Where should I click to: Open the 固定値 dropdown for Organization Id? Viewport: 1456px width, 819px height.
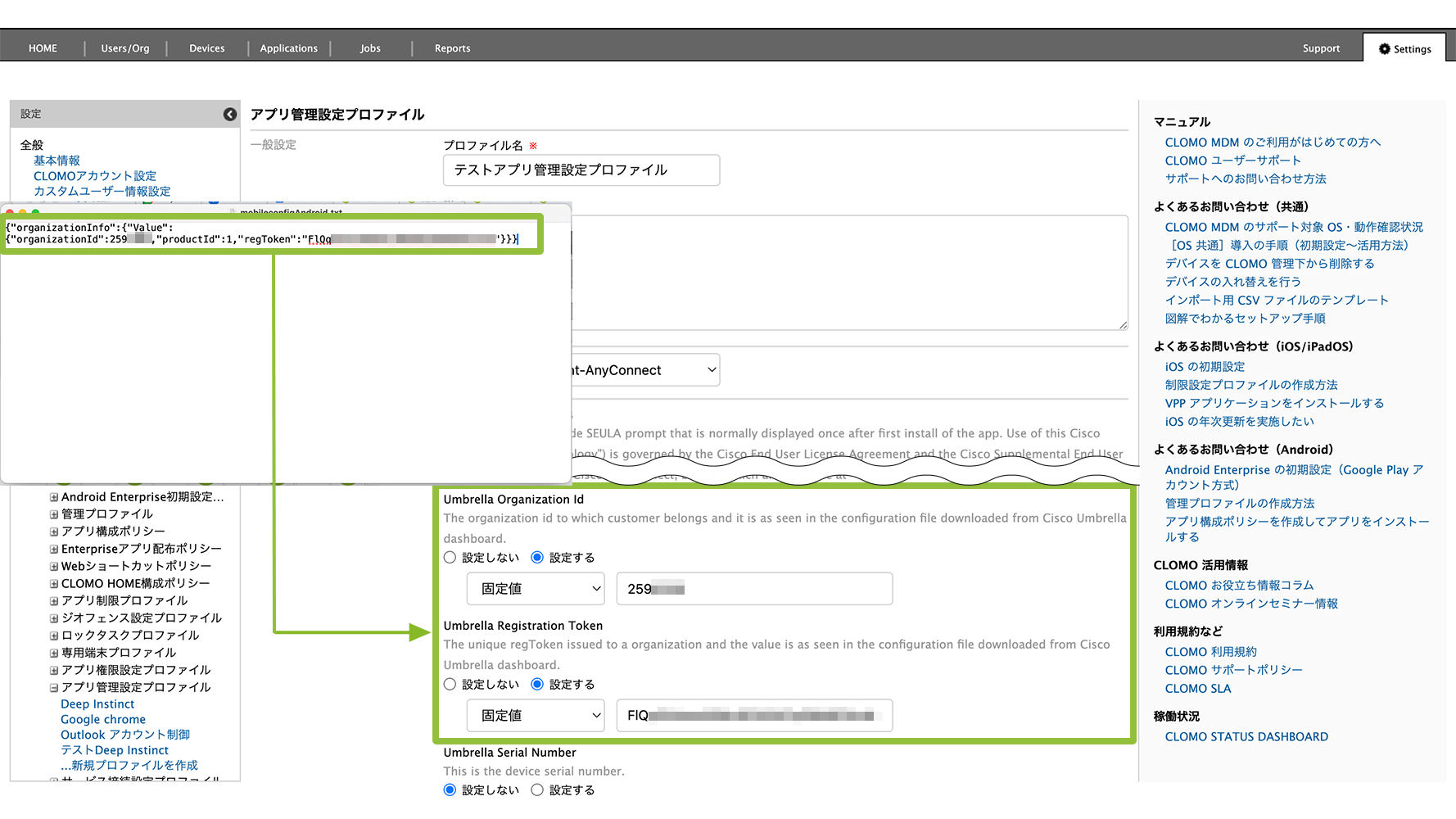coord(536,589)
